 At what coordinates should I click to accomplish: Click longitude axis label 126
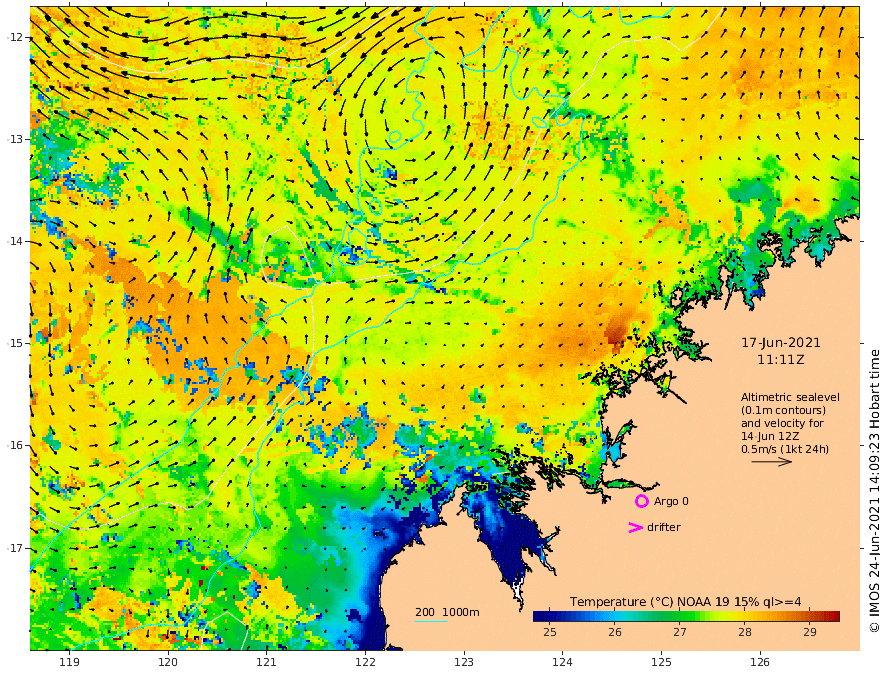coord(760,662)
